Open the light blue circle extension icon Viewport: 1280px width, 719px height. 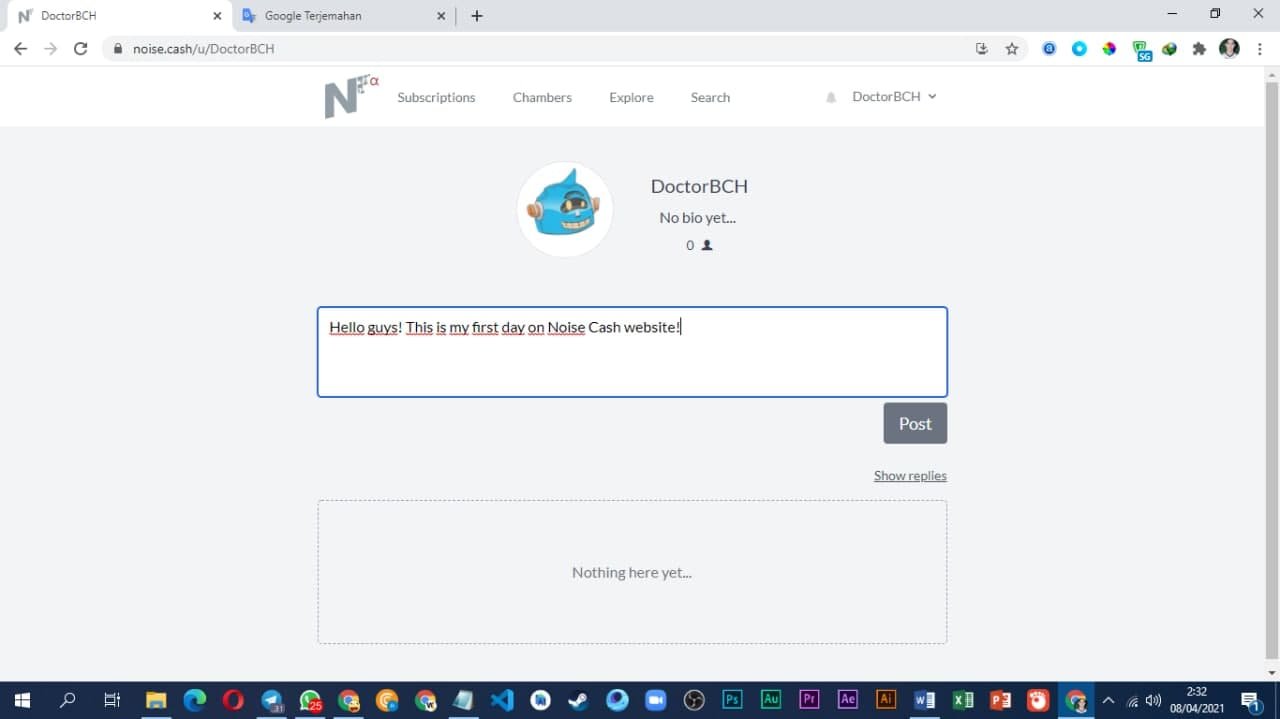pyautogui.click(x=1079, y=48)
